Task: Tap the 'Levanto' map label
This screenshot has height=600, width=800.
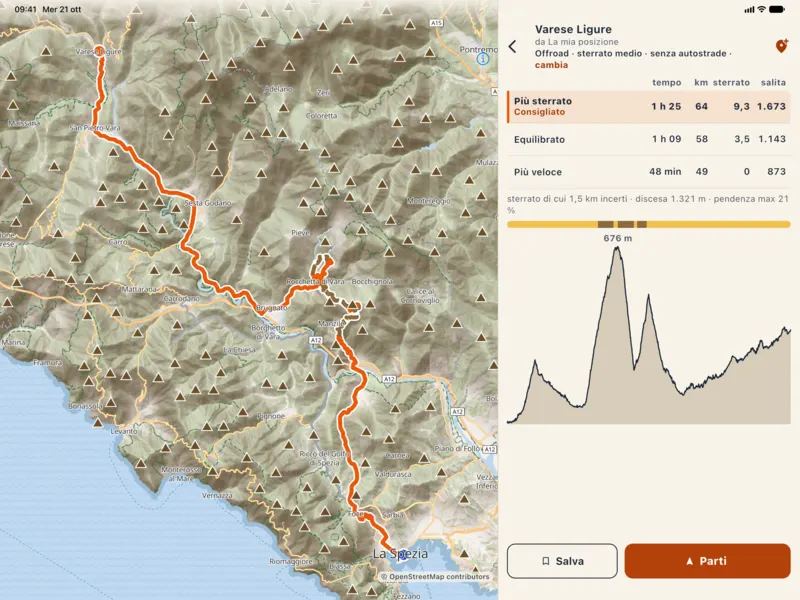Action: [x=124, y=431]
